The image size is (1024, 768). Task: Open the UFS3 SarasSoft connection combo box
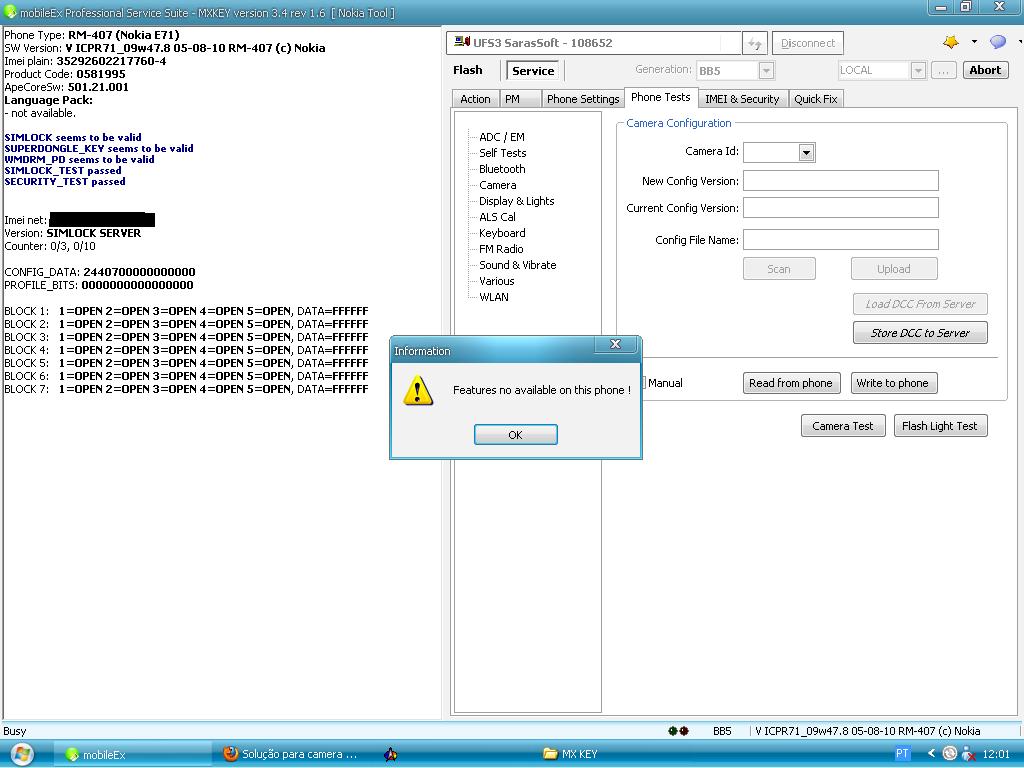tap(594, 43)
